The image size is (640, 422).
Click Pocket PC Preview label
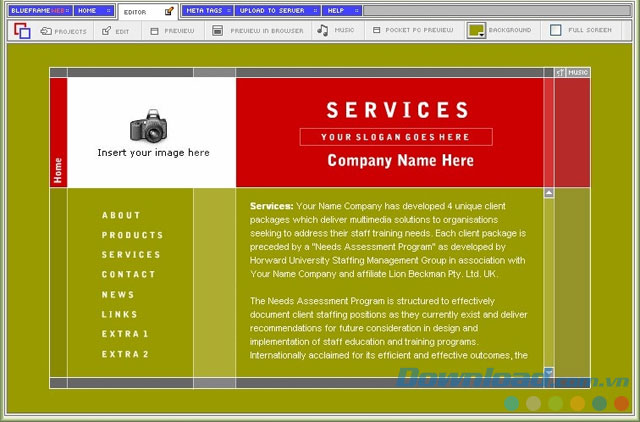[419, 30]
